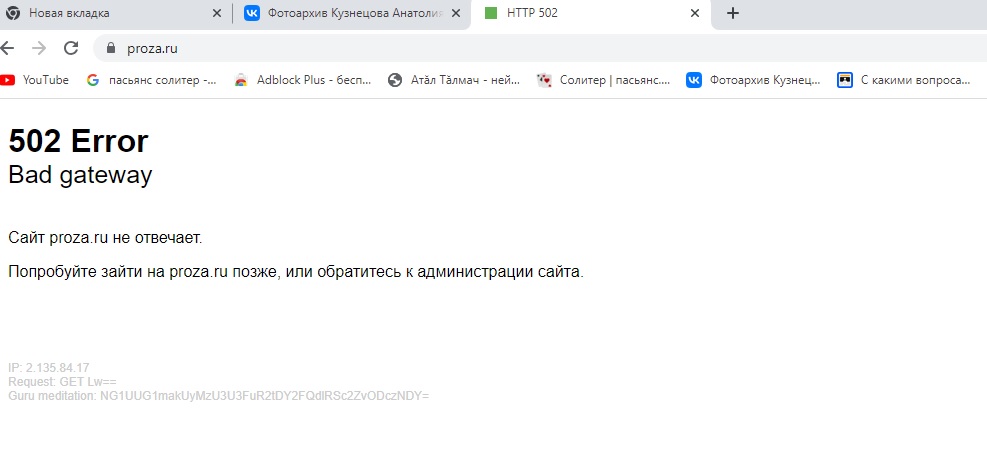The image size is (987, 468).
Task: Click the Guru meditation code line
Action: point(218,396)
